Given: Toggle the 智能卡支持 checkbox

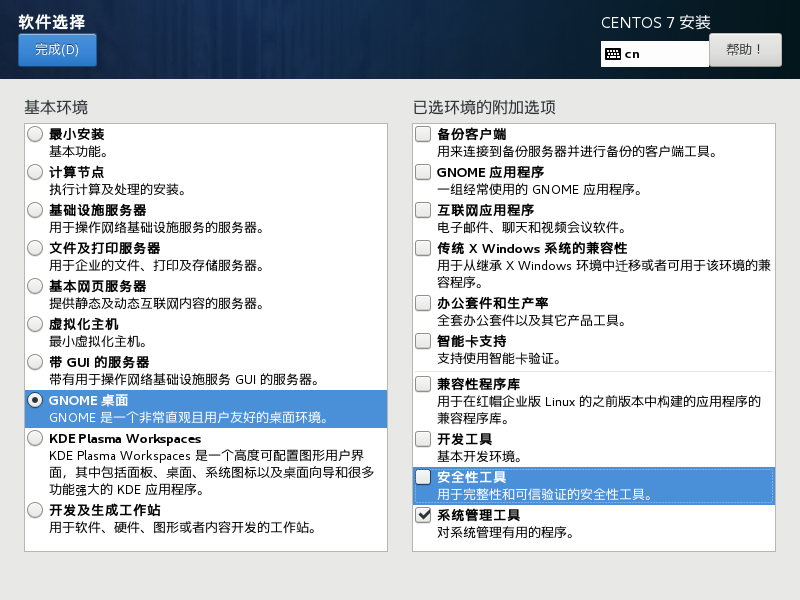Looking at the screenshot, I should 424,341.
